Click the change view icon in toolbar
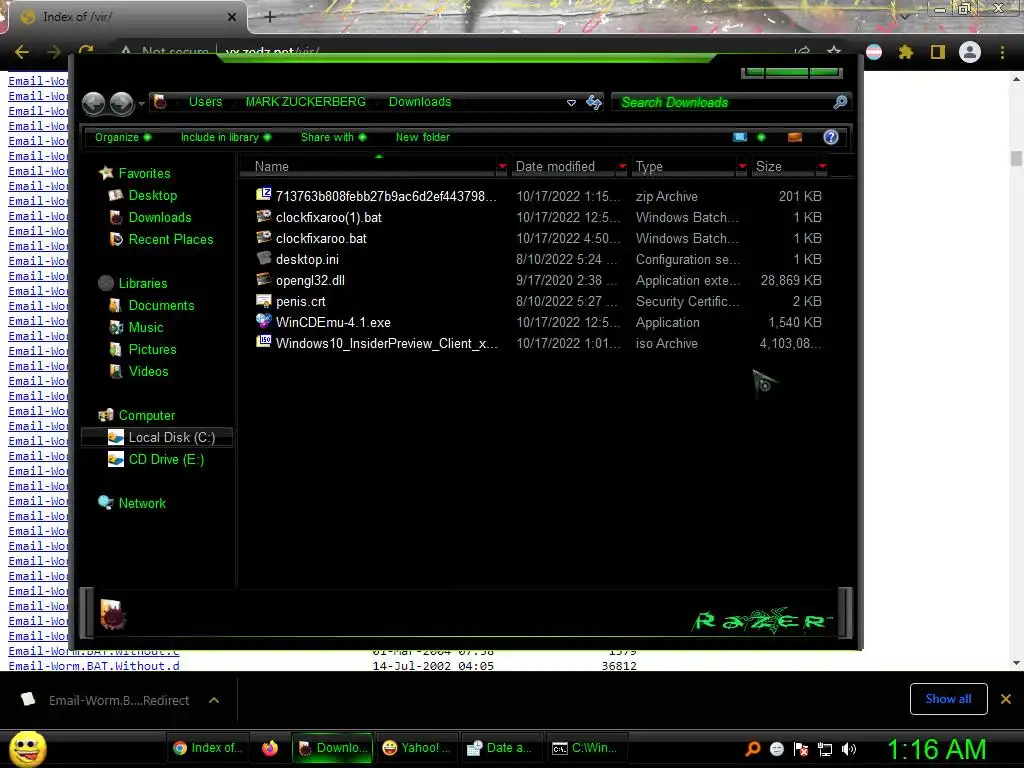This screenshot has height=768, width=1024. pyautogui.click(x=740, y=137)
